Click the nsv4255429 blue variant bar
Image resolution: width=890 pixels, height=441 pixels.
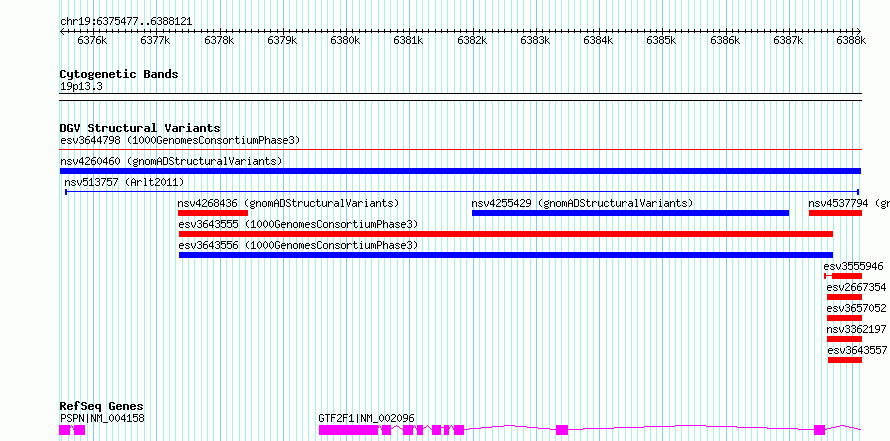(630, 213)
